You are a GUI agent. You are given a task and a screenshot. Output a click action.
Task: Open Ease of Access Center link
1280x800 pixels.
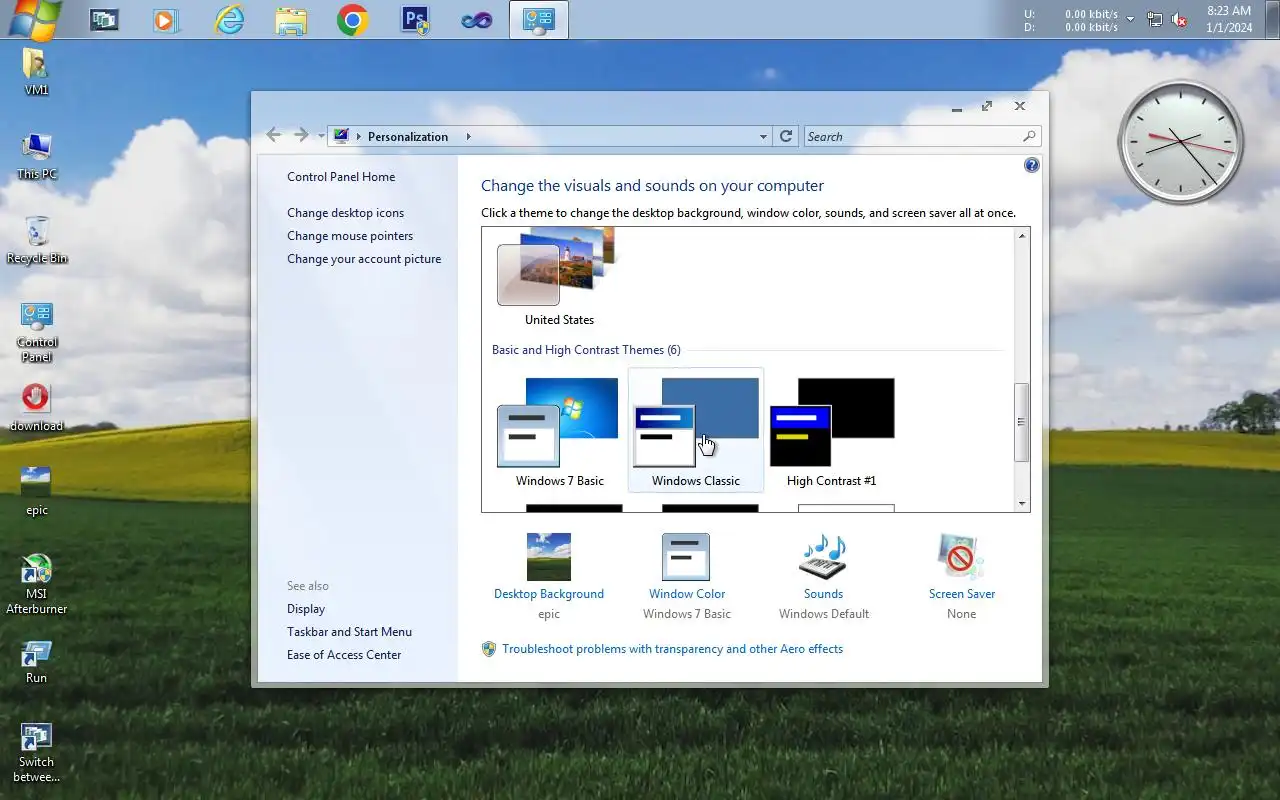(344, 655)
